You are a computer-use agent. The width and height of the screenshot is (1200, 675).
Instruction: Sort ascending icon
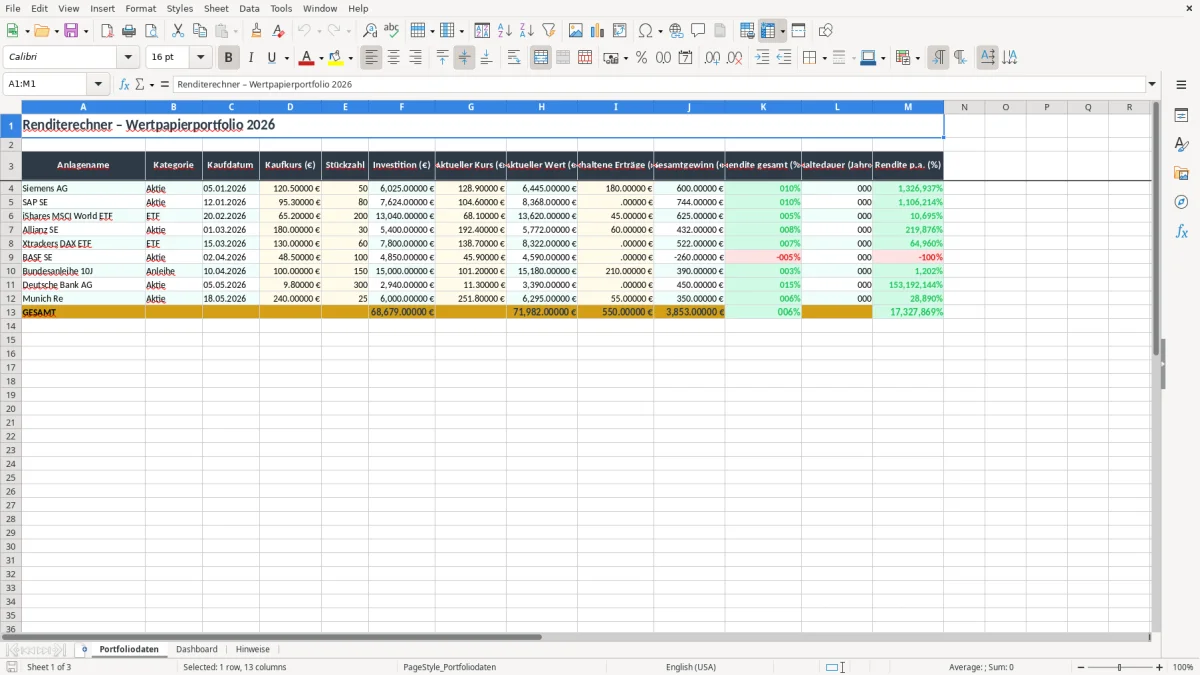505,31
